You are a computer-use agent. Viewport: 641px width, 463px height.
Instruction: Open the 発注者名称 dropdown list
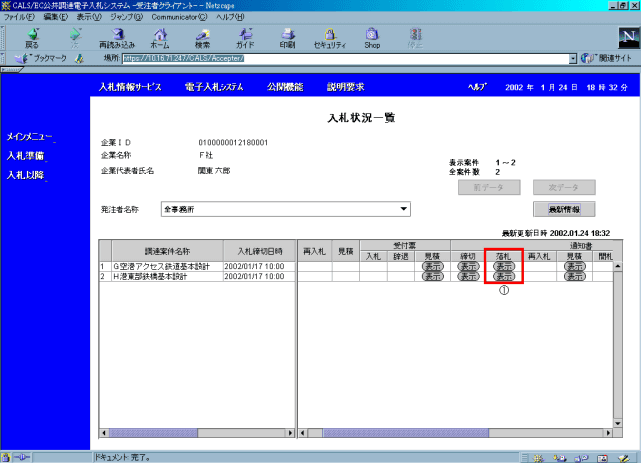coord(285,209)
